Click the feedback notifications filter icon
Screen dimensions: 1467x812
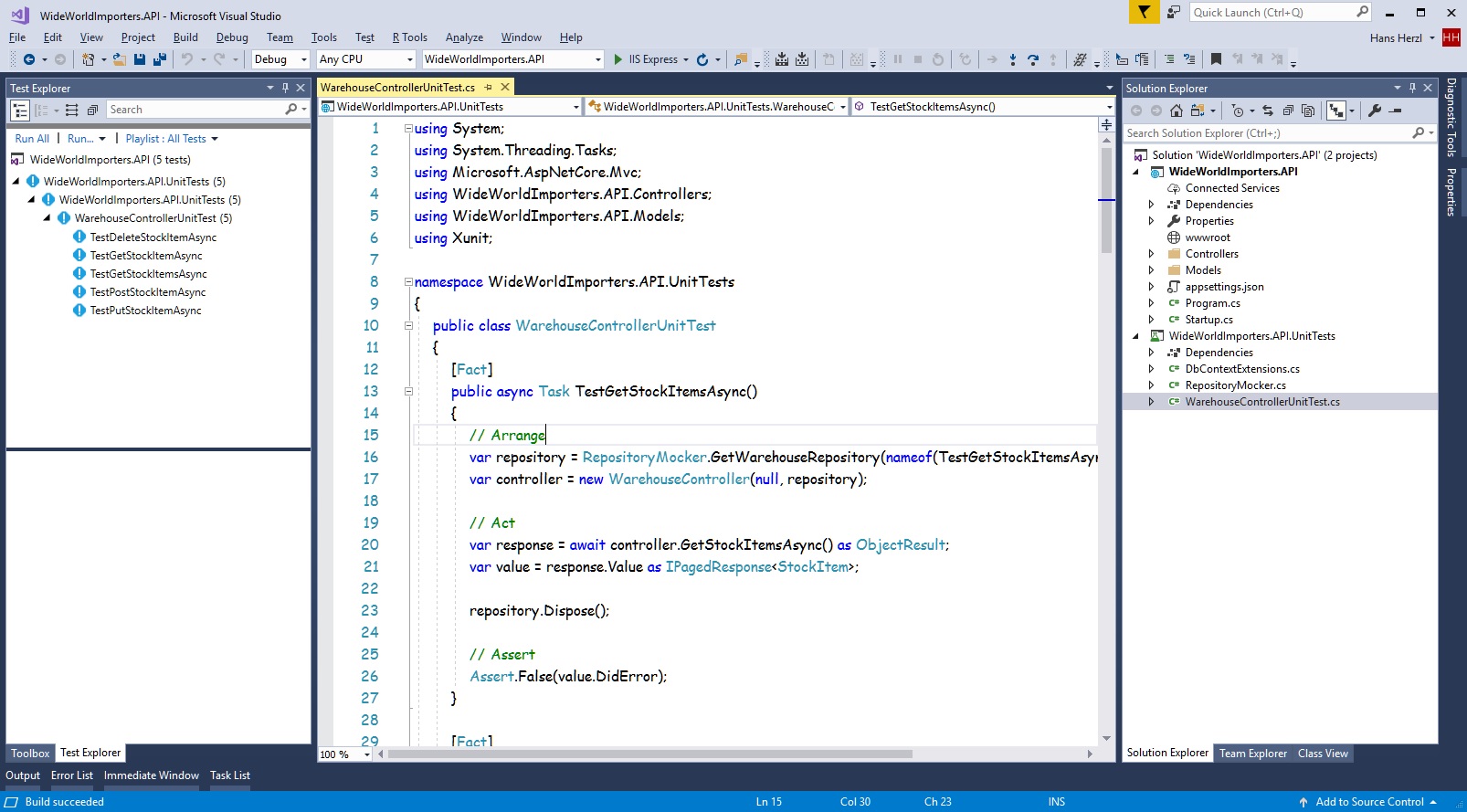point(1143,12)
